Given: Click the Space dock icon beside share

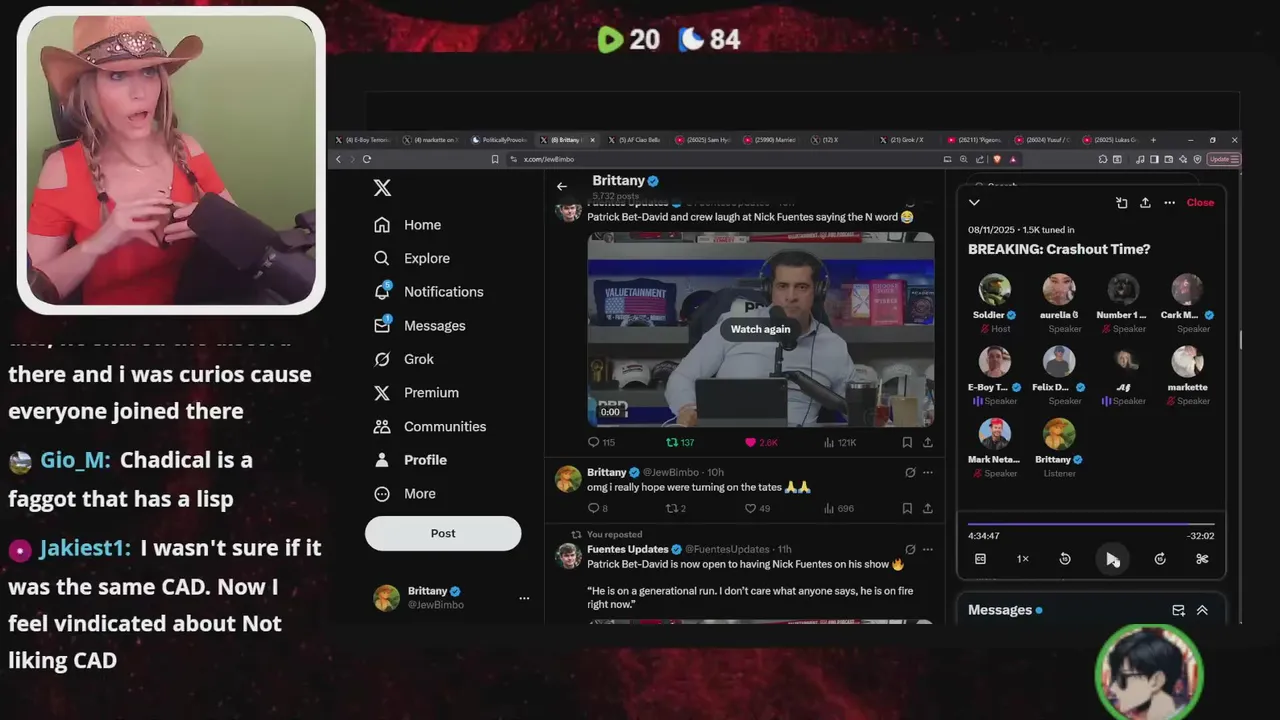Looking at the screenshot, I should click(1122, 202).
